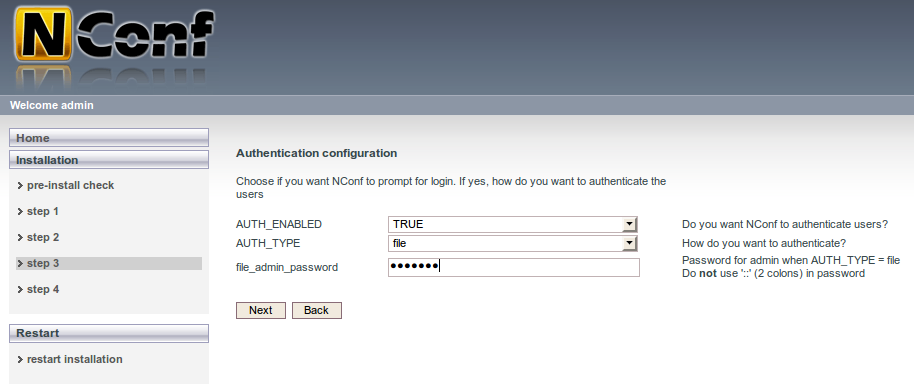The image size is (914, 392).
Task: Click arrow icon beside pre-install check
Action: pyautogui.click(x=20, y=186)
